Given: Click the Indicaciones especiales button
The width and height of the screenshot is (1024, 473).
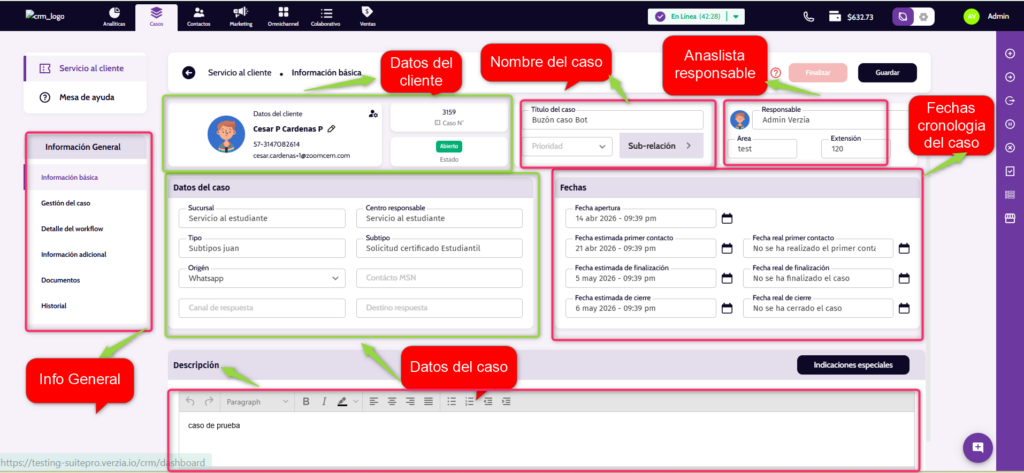Looking at the screenshot, I should (x=853, y=365).
